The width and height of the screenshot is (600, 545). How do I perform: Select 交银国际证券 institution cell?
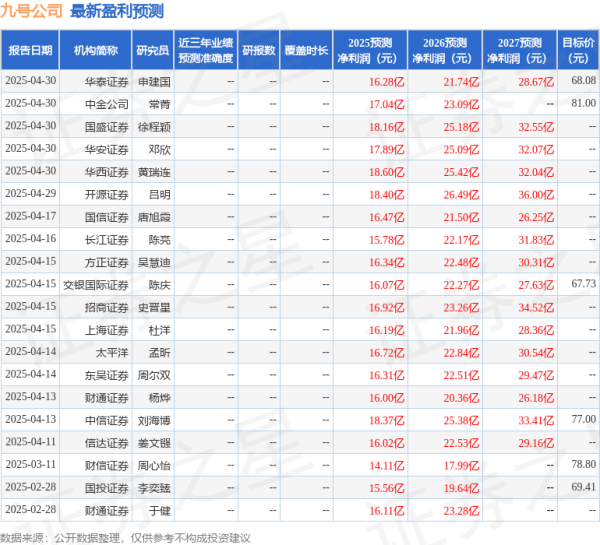click(x=96, y=285)
